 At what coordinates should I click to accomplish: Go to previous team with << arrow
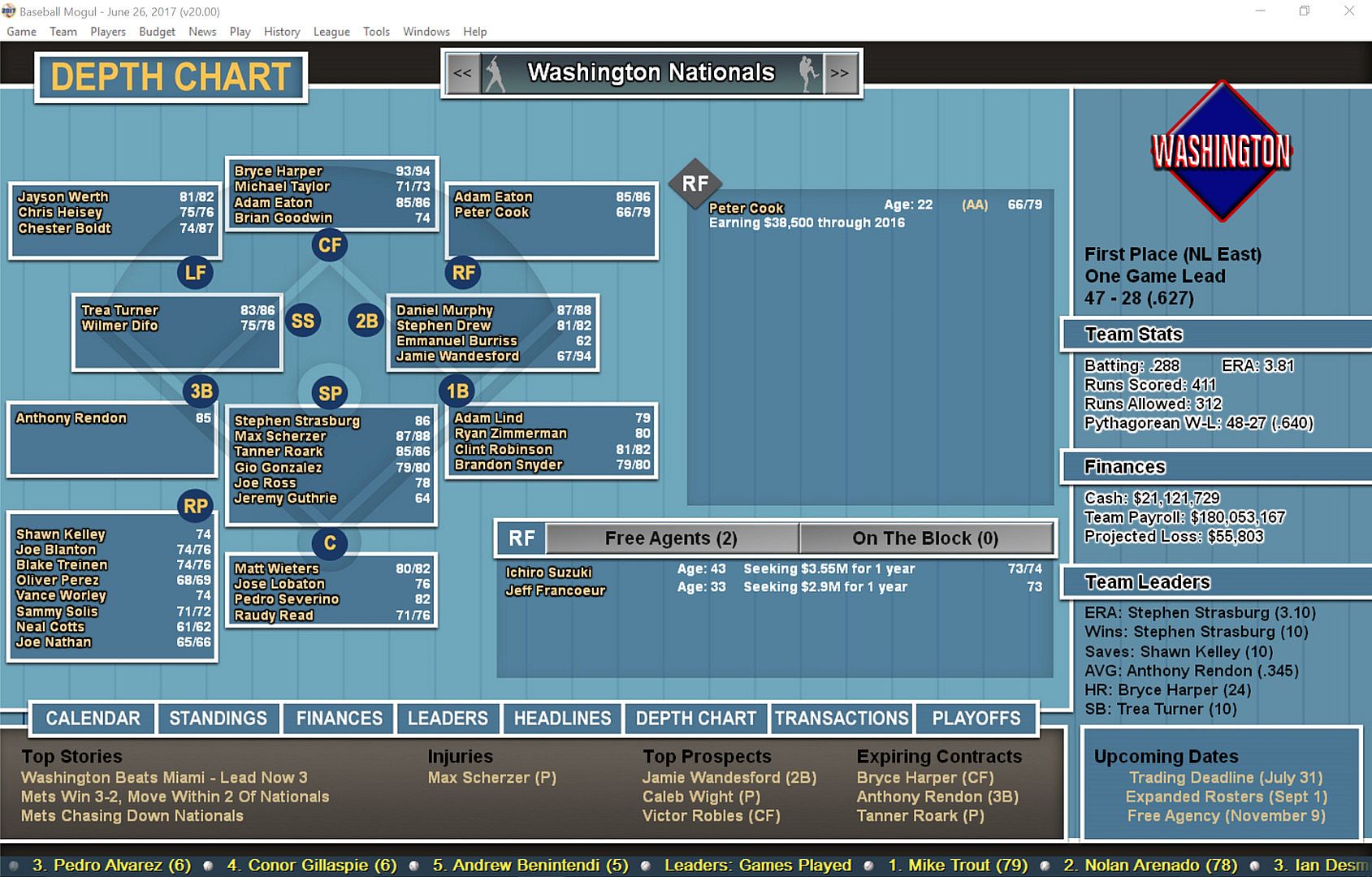tap(462, 73)
